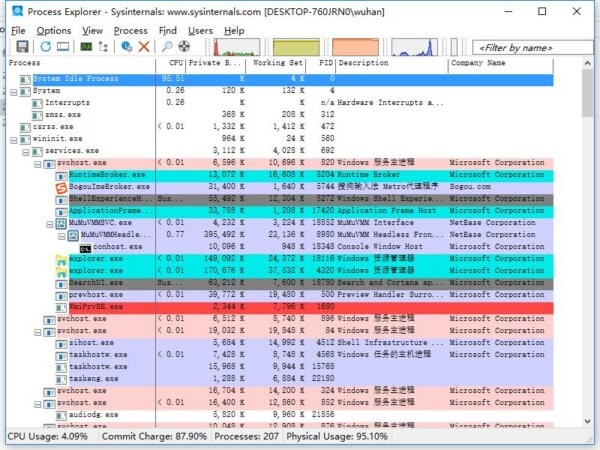
Task: Collapse the wininit.exe tree node
Action: point(13,140)
